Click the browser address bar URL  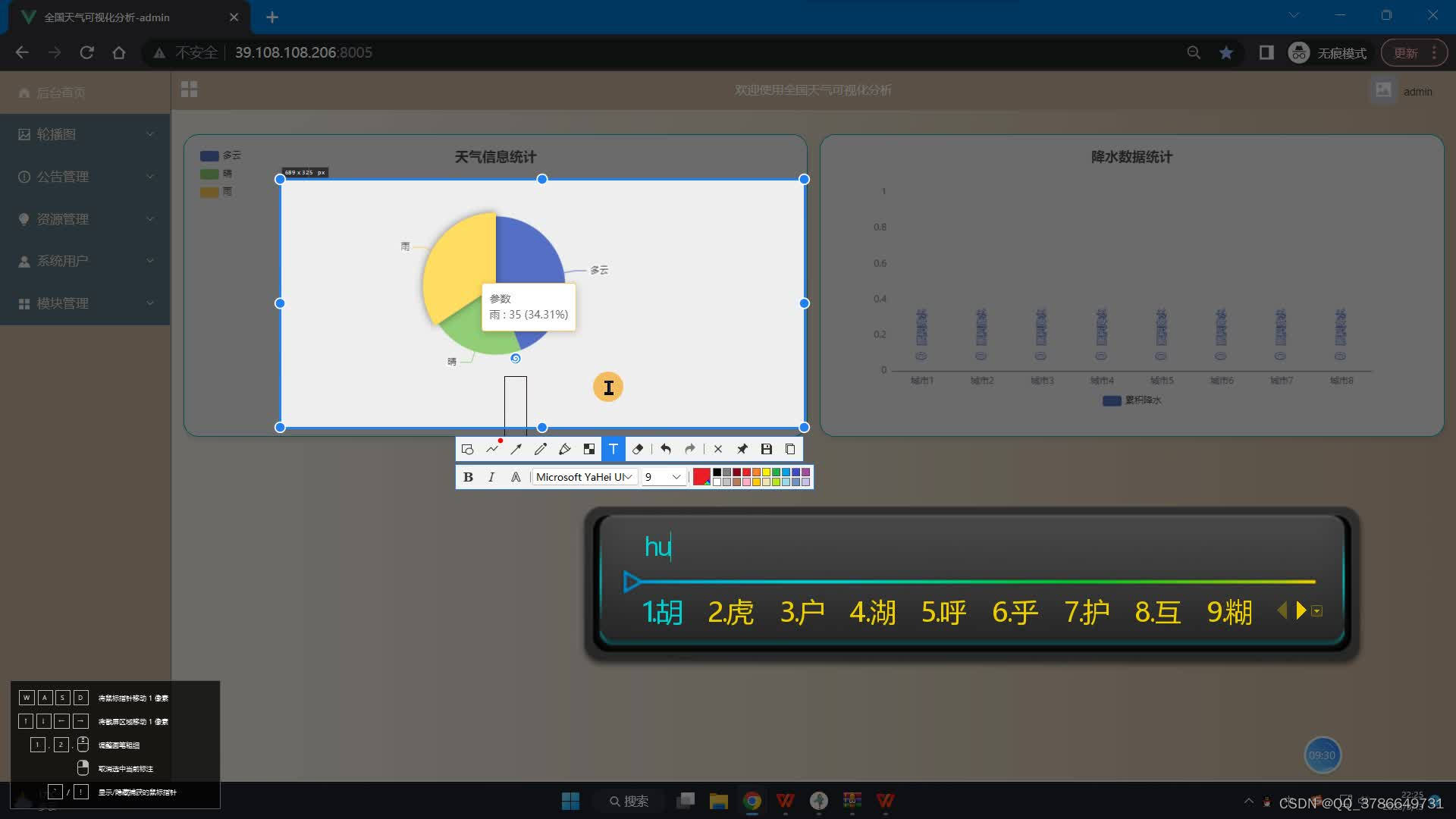pos(303,52)
